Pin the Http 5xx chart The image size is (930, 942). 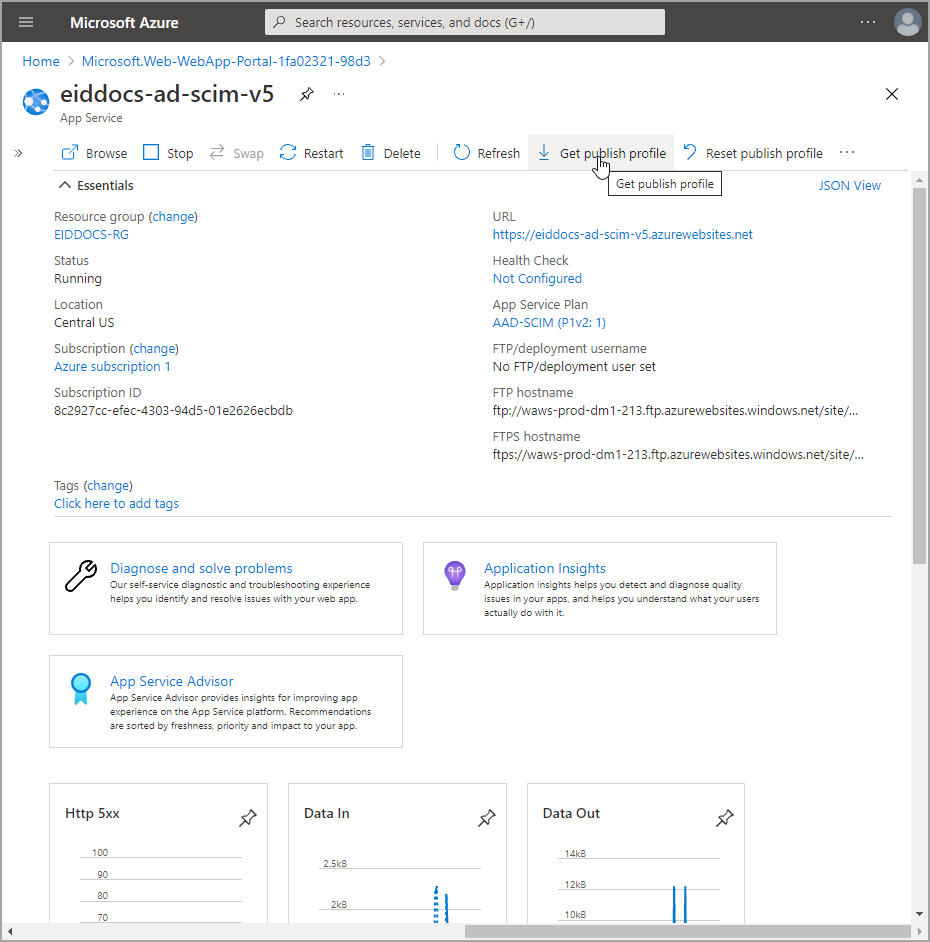pyautogui.click(x=247, y=819)
